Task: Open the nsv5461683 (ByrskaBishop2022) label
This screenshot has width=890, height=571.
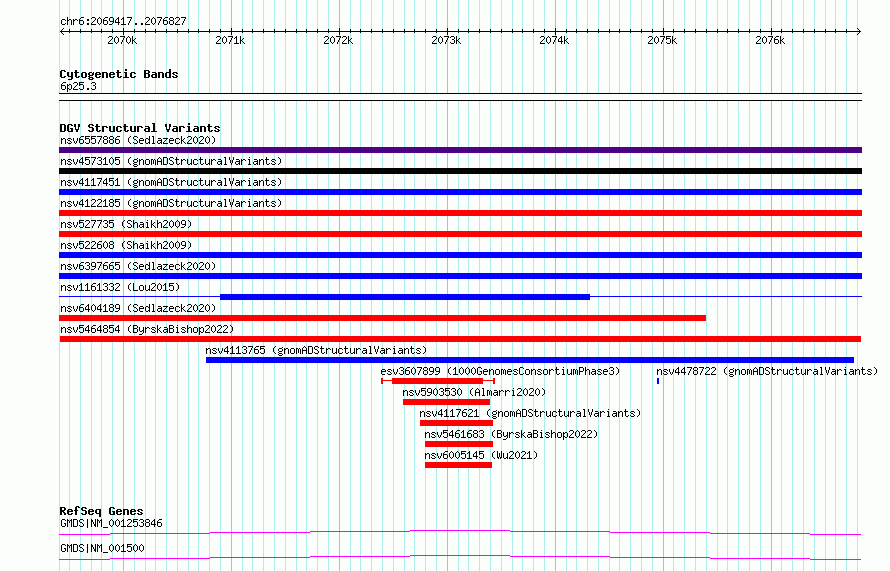Action: click(511, 434)
